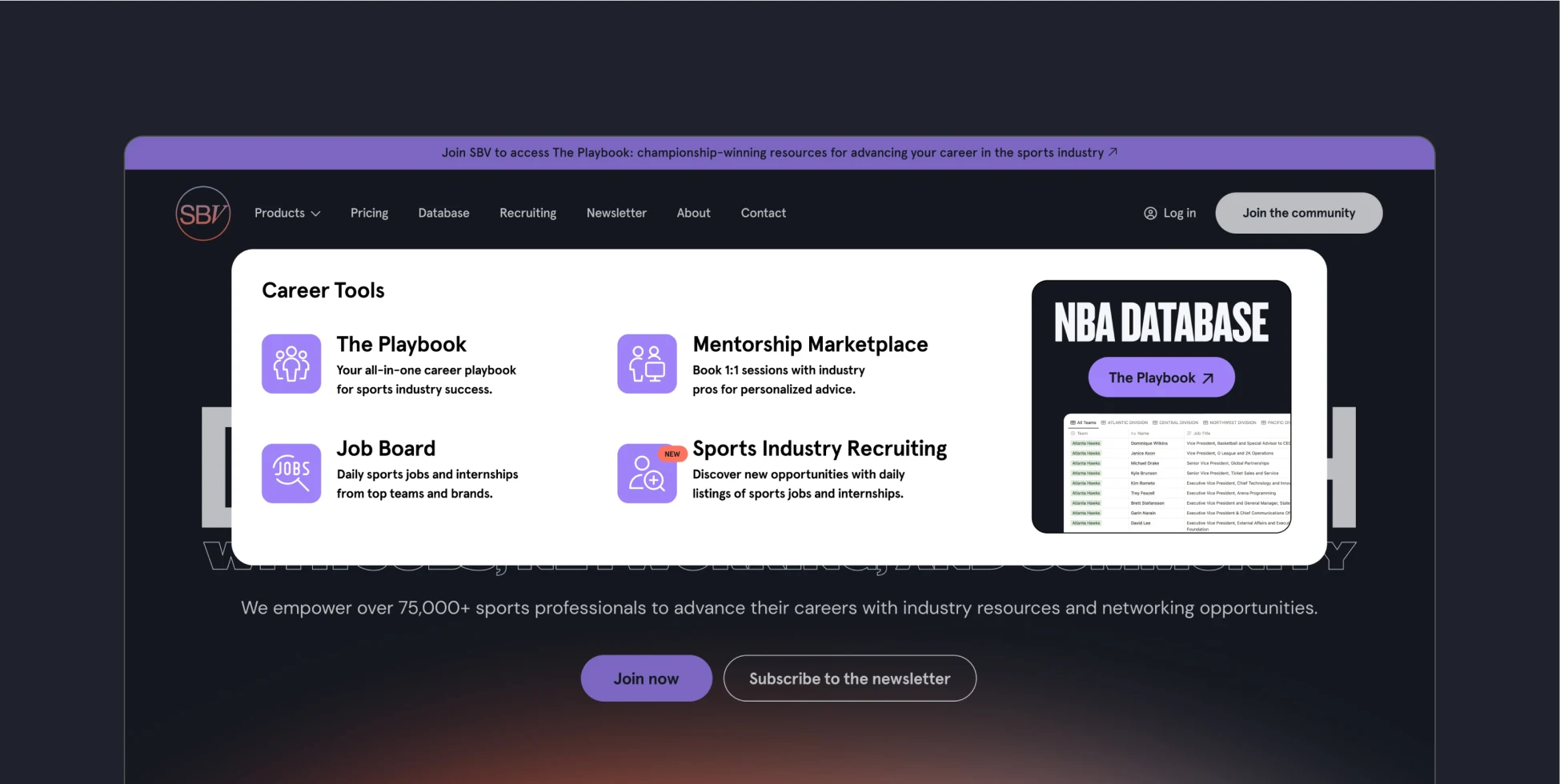Screen dimensions: 1560x784
Task: Open the Join SBV announcement banner link
Action: 779,153
